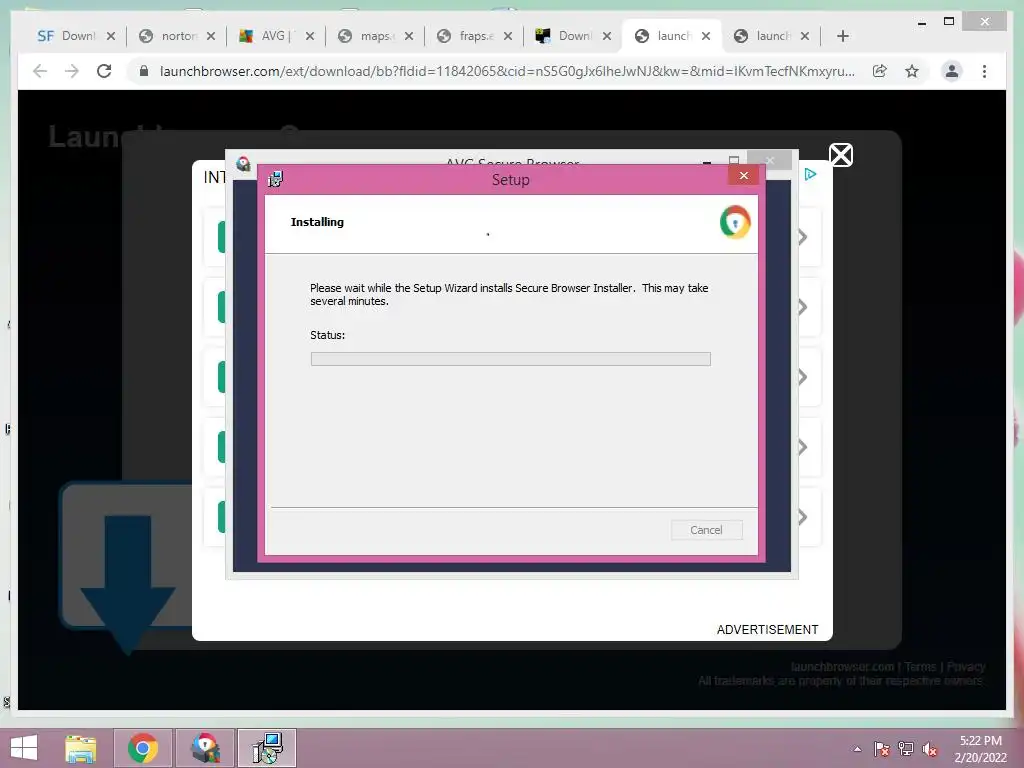Click the installation status progress bar
This screenshot has height=768, width=1024.
pos(511,359)
